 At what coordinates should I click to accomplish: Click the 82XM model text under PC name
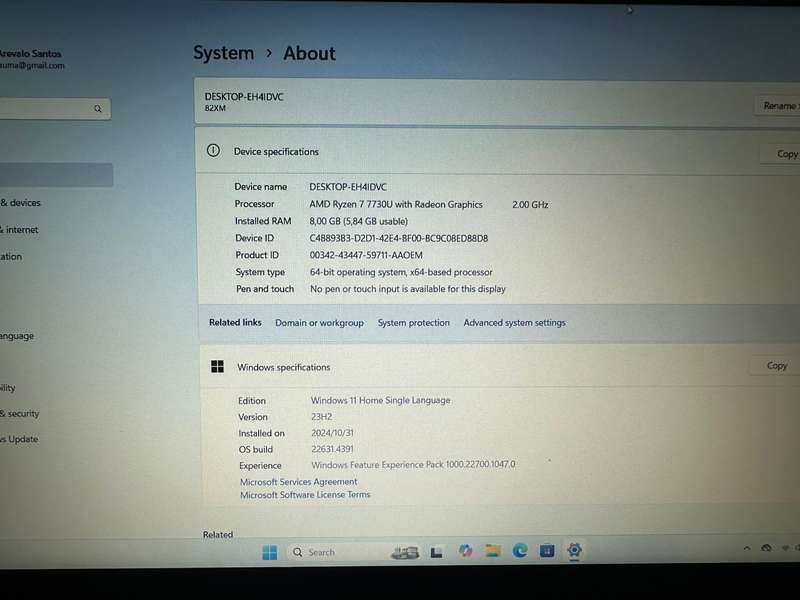[x=215, y=108]
